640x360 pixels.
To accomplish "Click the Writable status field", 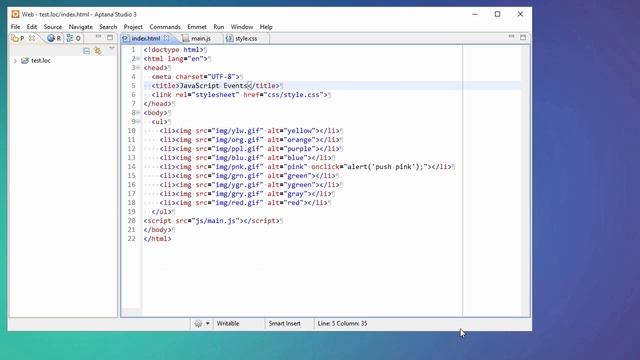I will pos(228,324).
